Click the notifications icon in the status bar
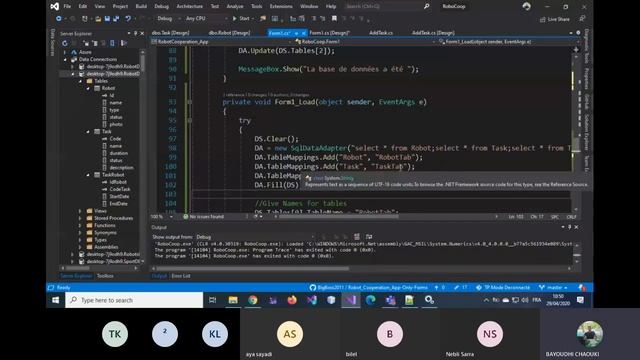Image resolution: width=640 pixels, height=360 pixels. 582,287
